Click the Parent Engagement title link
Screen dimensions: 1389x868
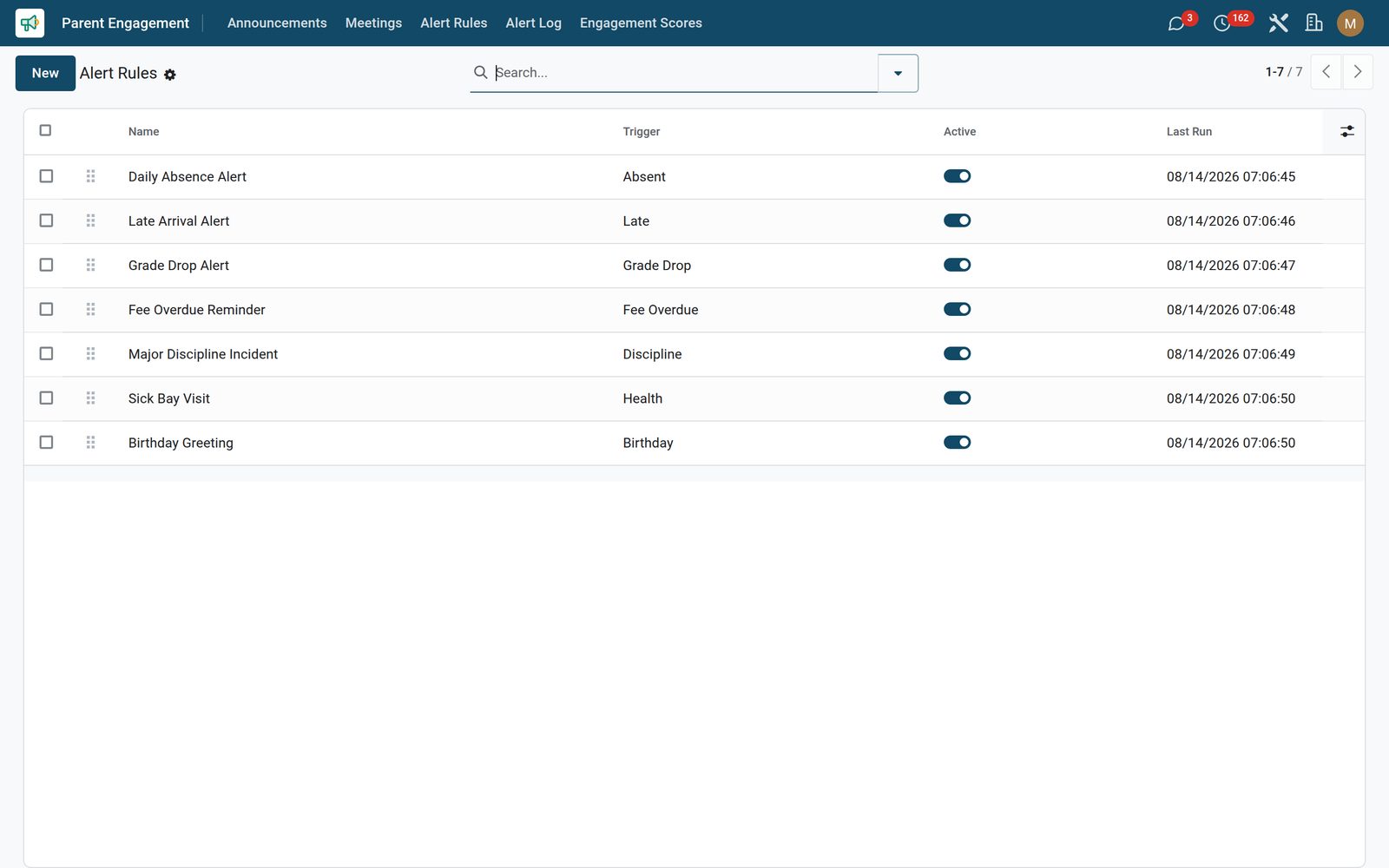point(125,23)
